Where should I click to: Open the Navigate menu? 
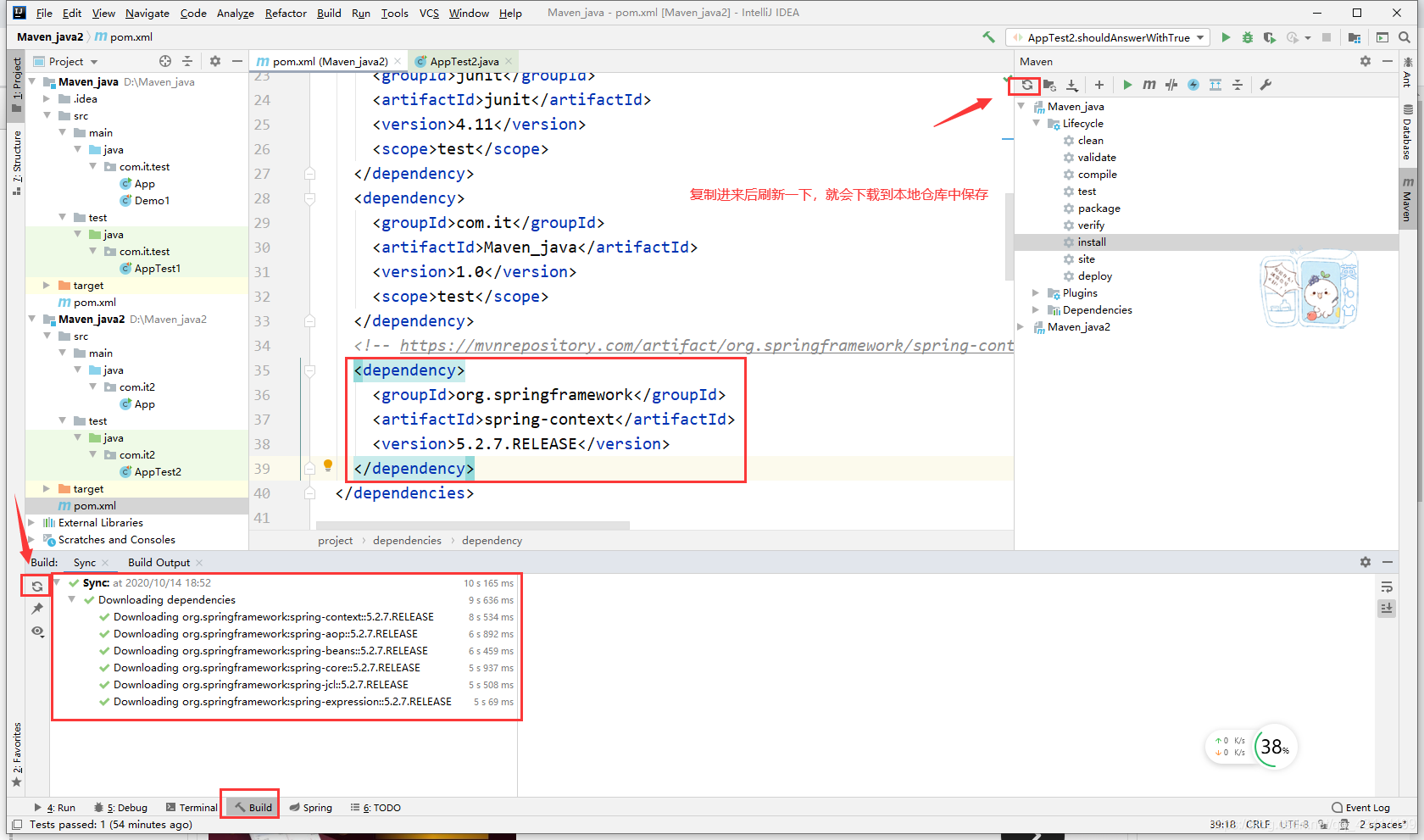coord(147,13)
